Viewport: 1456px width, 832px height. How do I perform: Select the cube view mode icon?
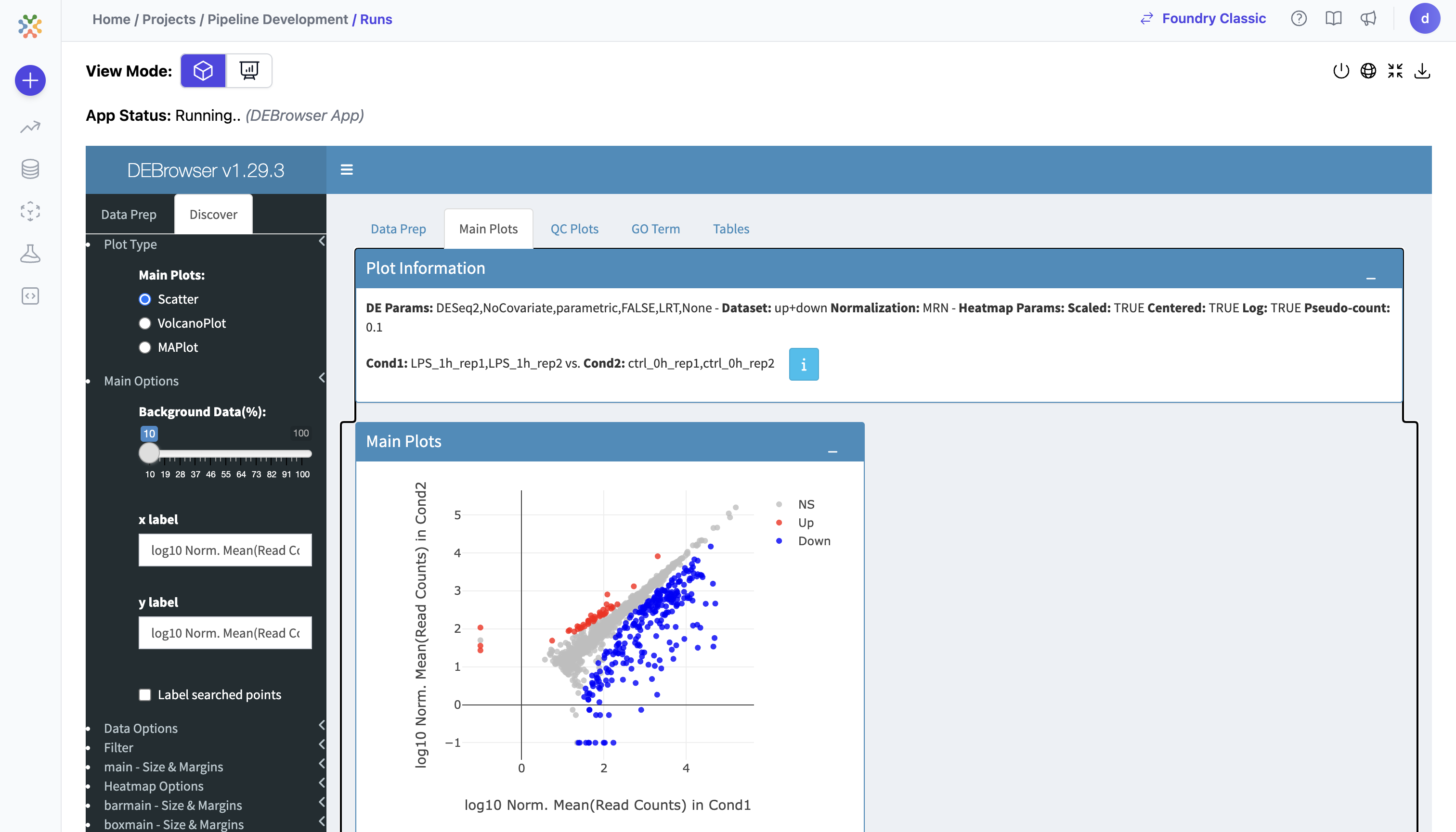click(x=204, y=70)
